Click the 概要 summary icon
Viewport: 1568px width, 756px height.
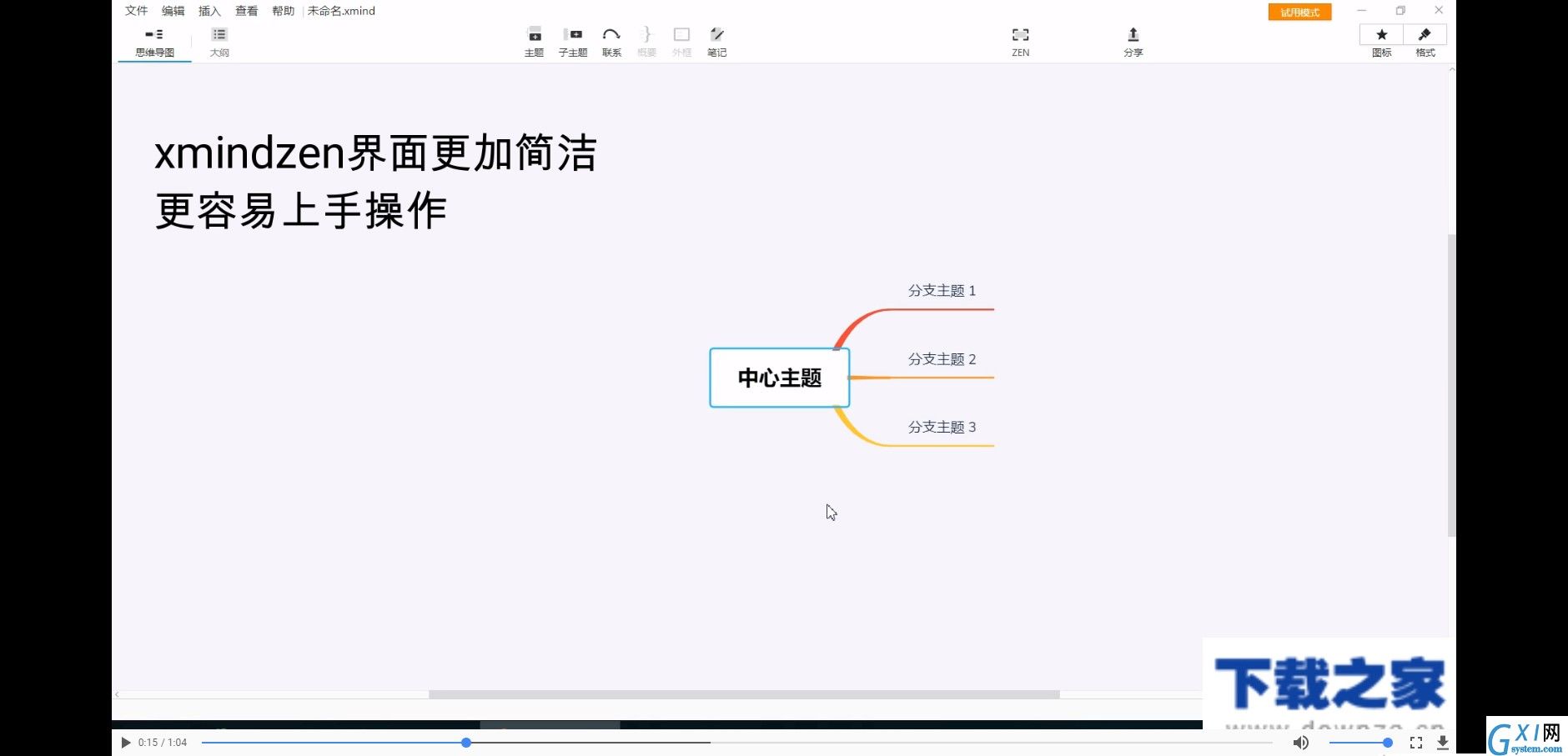click(x=646, y=43)
